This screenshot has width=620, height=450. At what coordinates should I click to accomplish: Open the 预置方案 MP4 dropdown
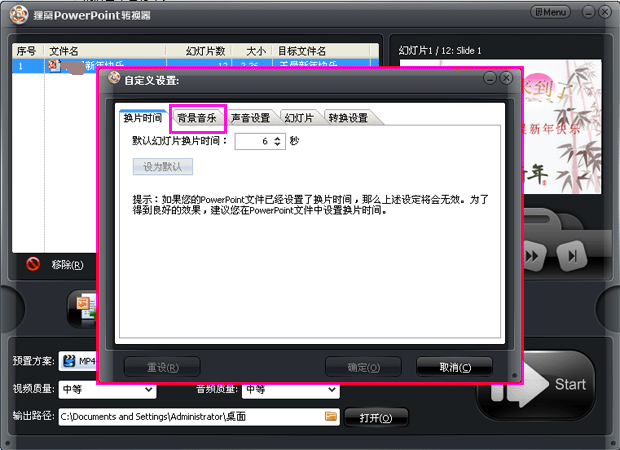pyautogui.click(x=78, y=361)
